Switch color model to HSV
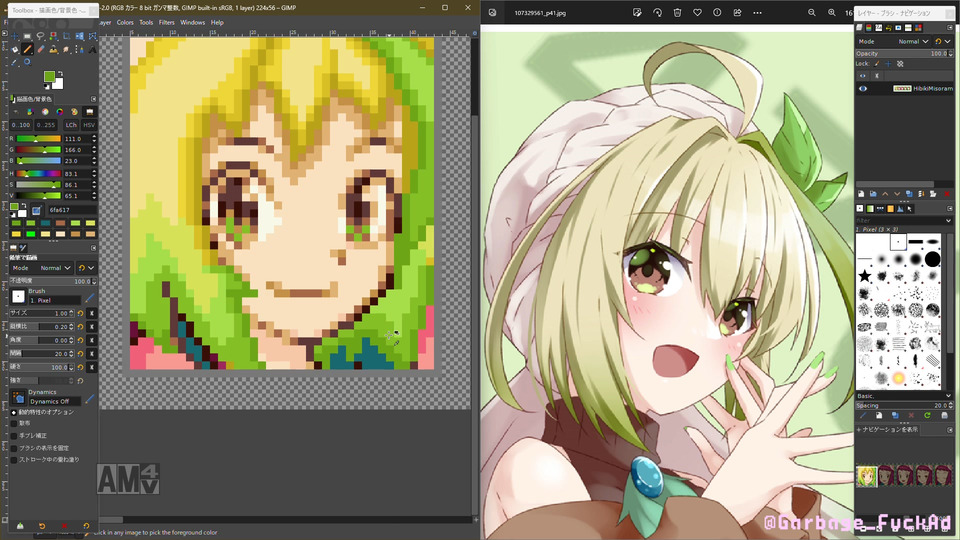Screen dimensions: 960x540 89,125
